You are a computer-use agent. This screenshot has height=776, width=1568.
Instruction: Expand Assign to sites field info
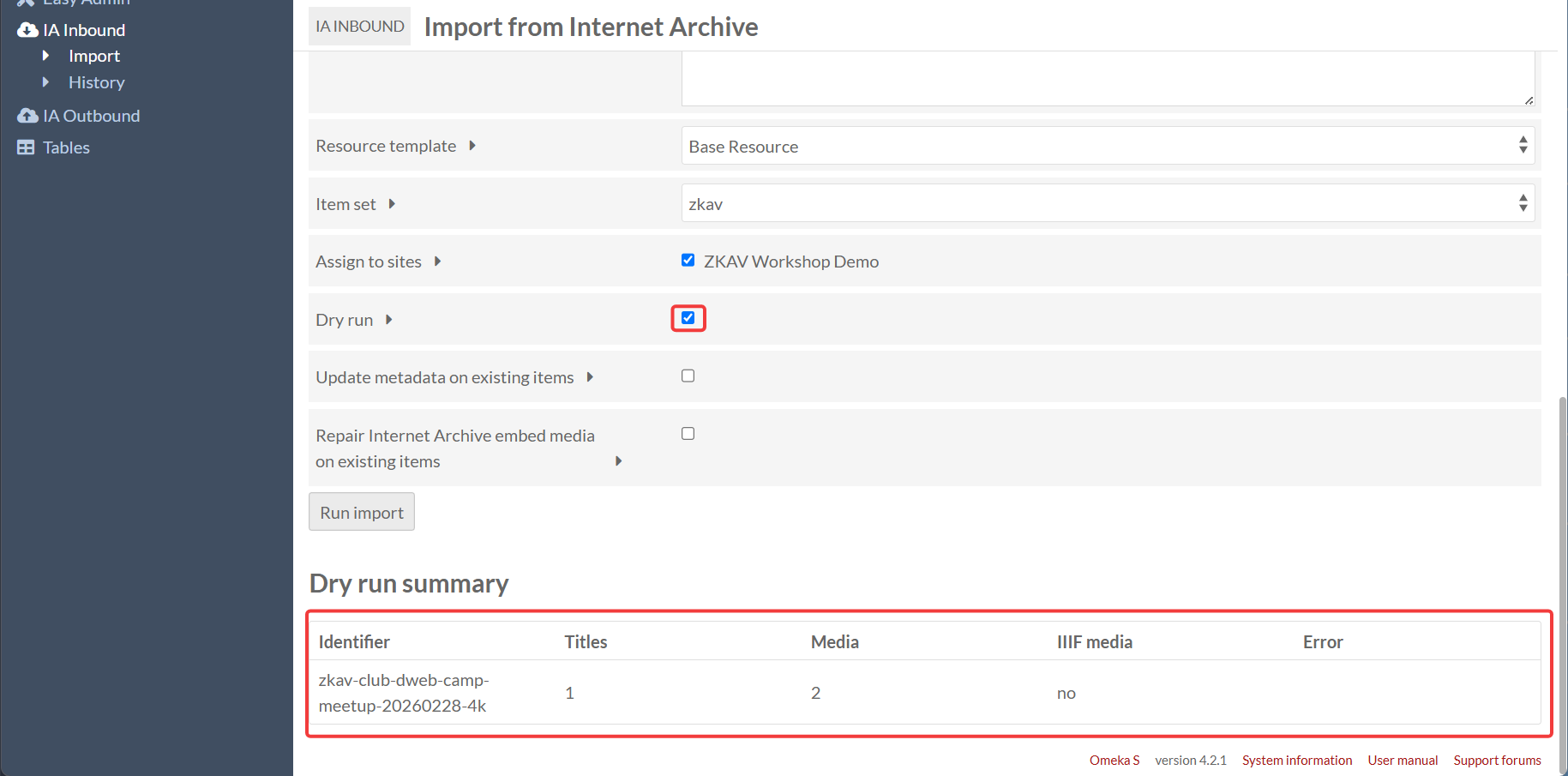(x=437, y=262)
